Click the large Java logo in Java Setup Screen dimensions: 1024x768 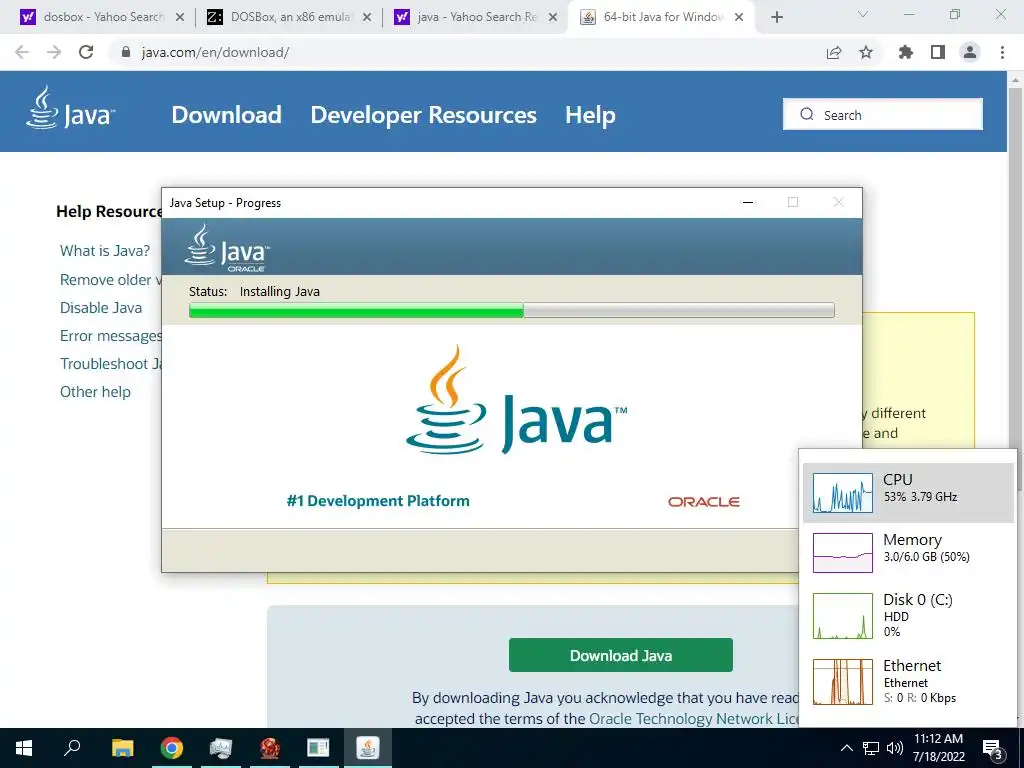tap(516, 400)
